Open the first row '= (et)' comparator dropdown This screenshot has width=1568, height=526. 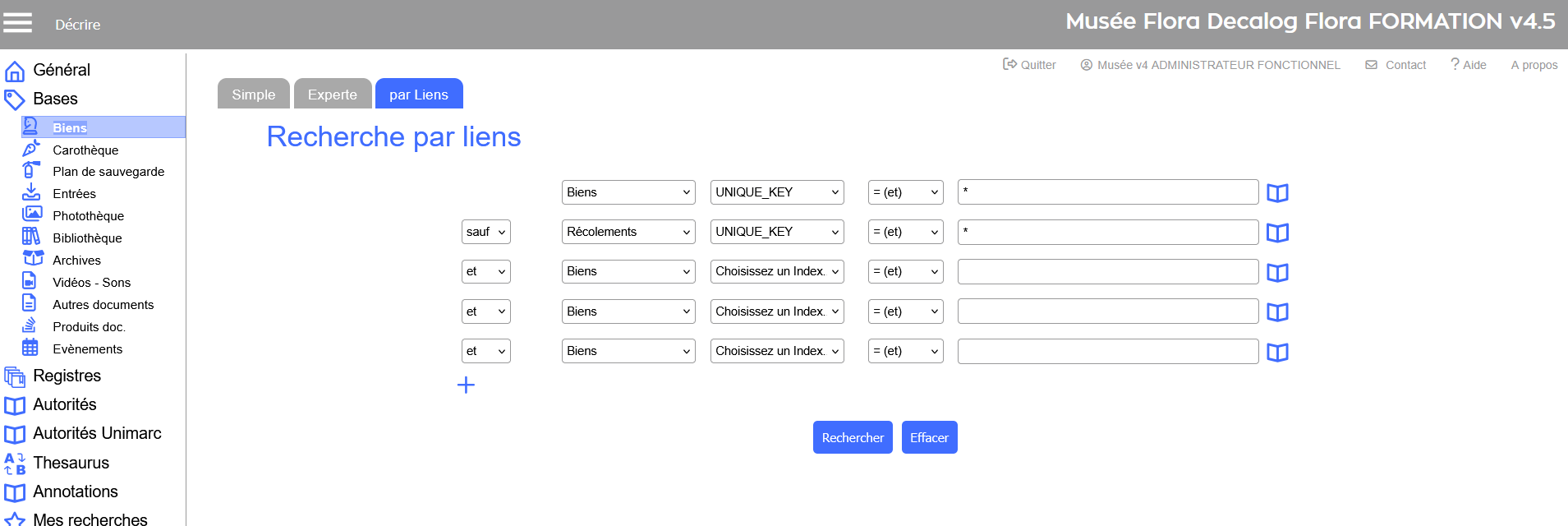pyautogui.click(x=905, y=192)
